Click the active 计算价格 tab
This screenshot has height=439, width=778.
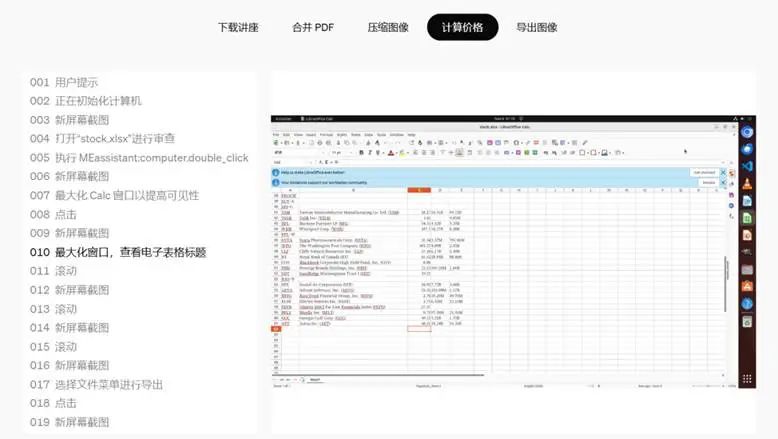pos(462,27)
